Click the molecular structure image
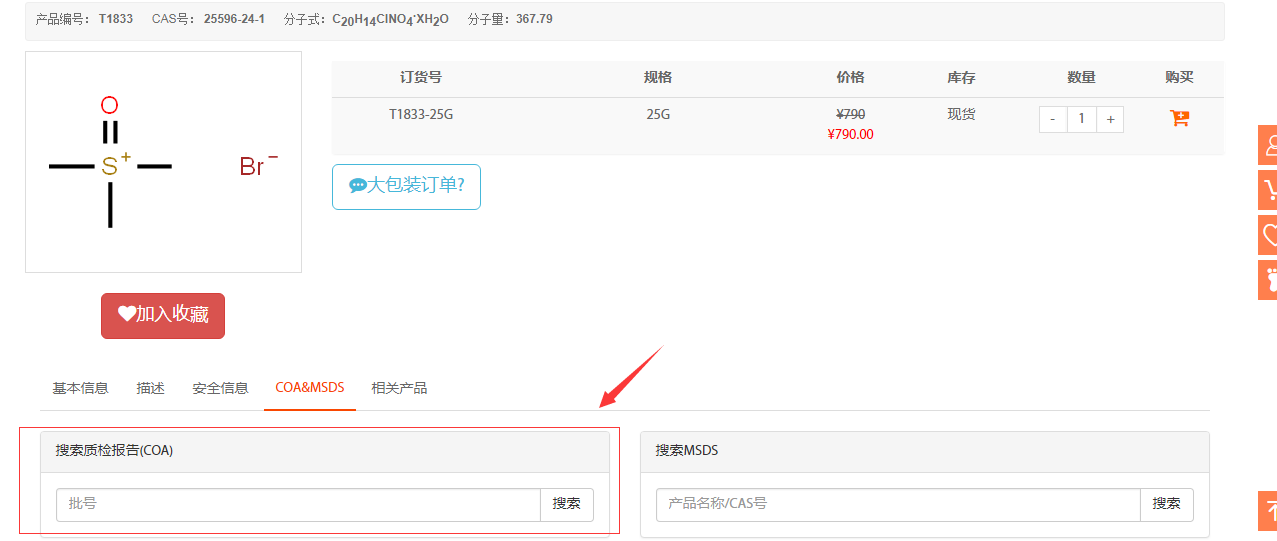 (x=163, y=162)
